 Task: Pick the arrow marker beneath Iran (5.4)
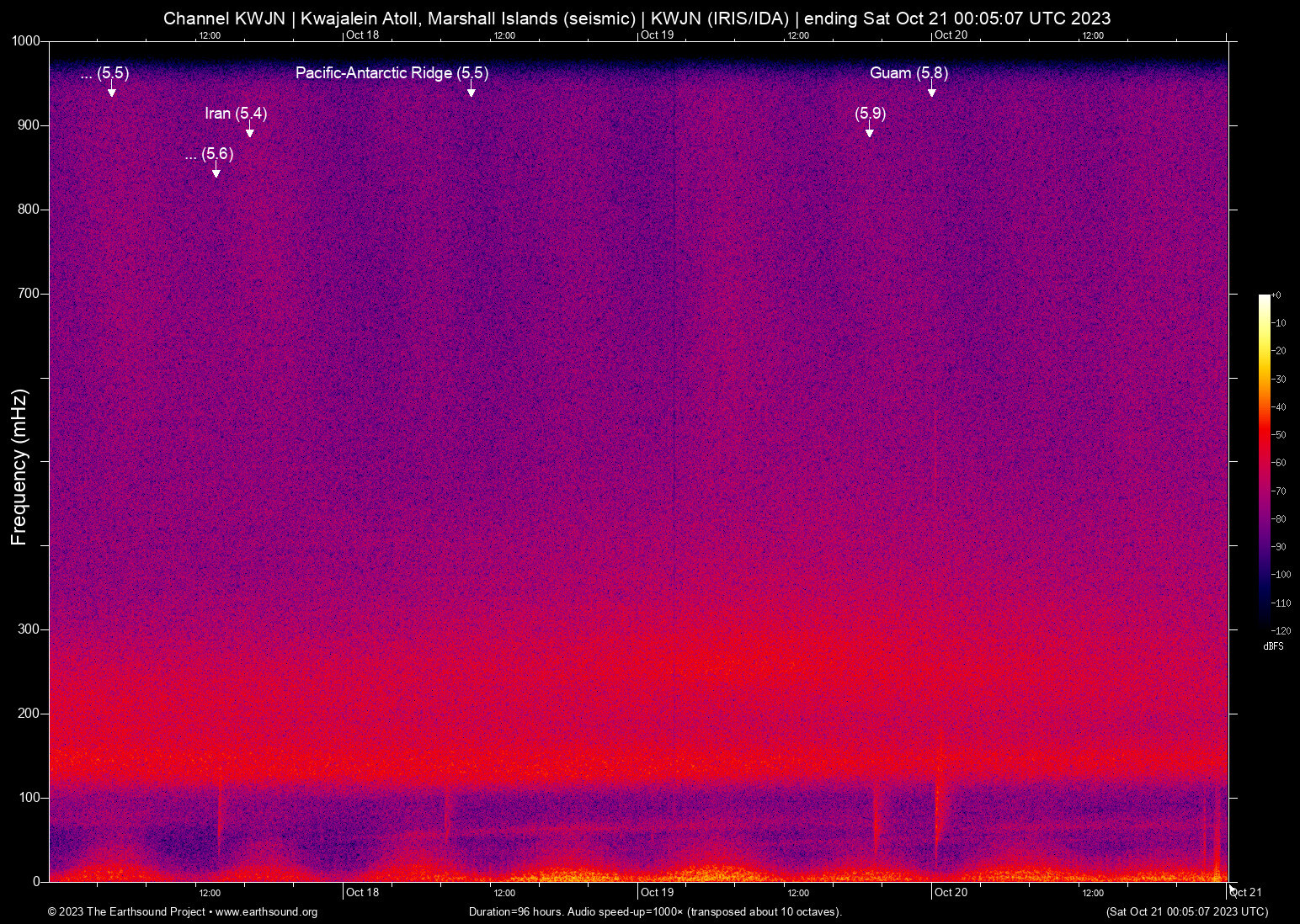coord(250,130)
